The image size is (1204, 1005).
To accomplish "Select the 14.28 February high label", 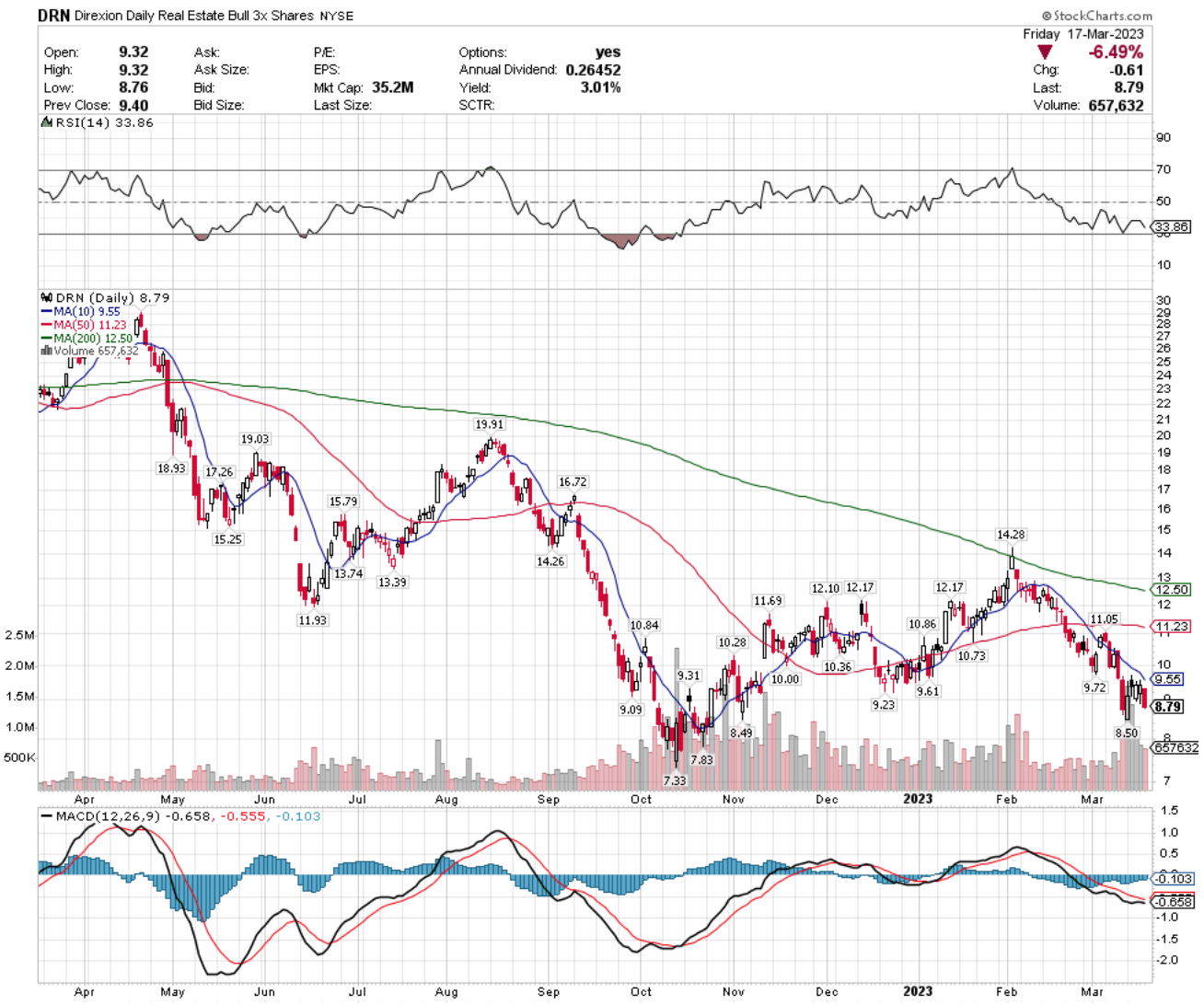I will click(x=1011, y=535).
